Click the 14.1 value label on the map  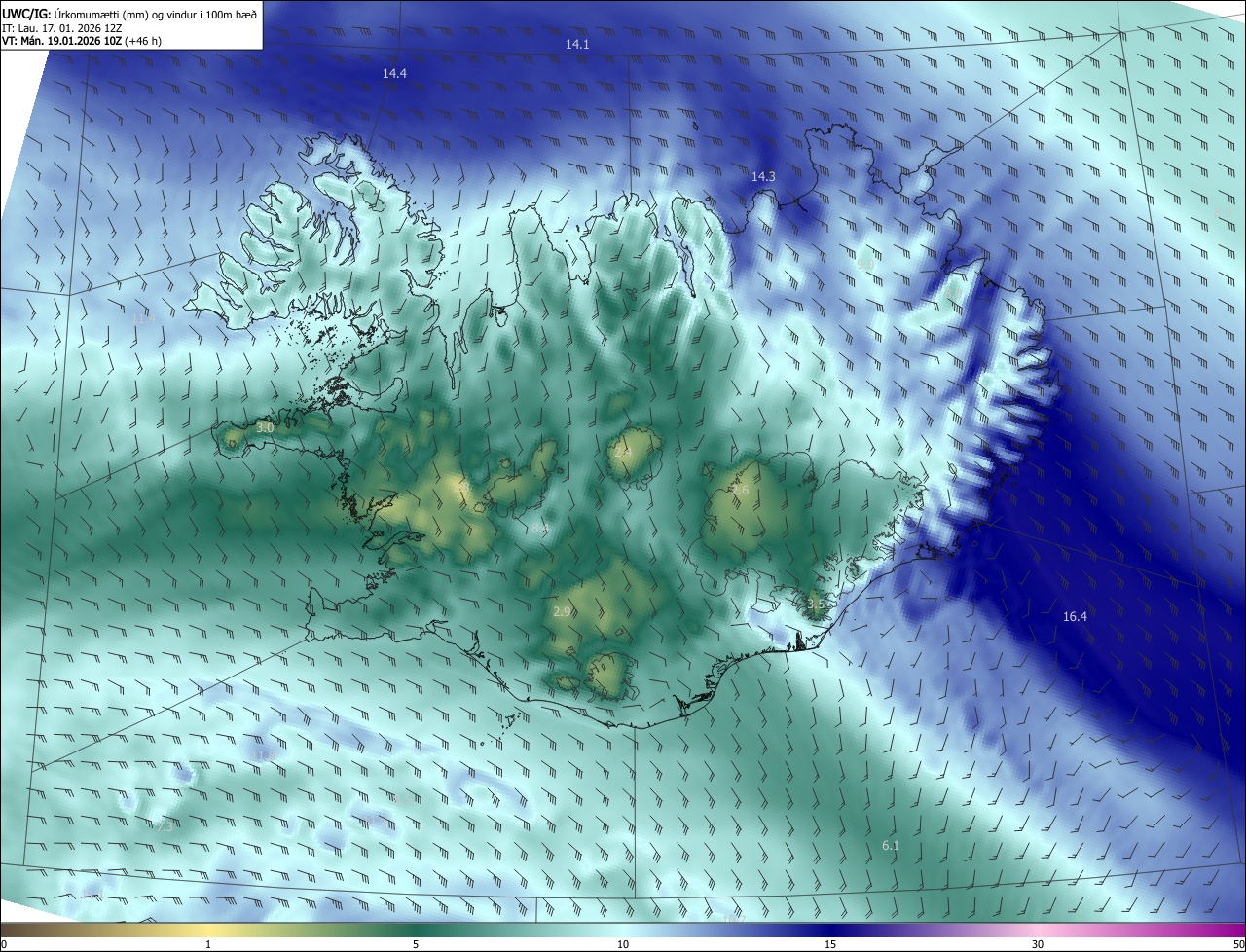click(577, 45)
